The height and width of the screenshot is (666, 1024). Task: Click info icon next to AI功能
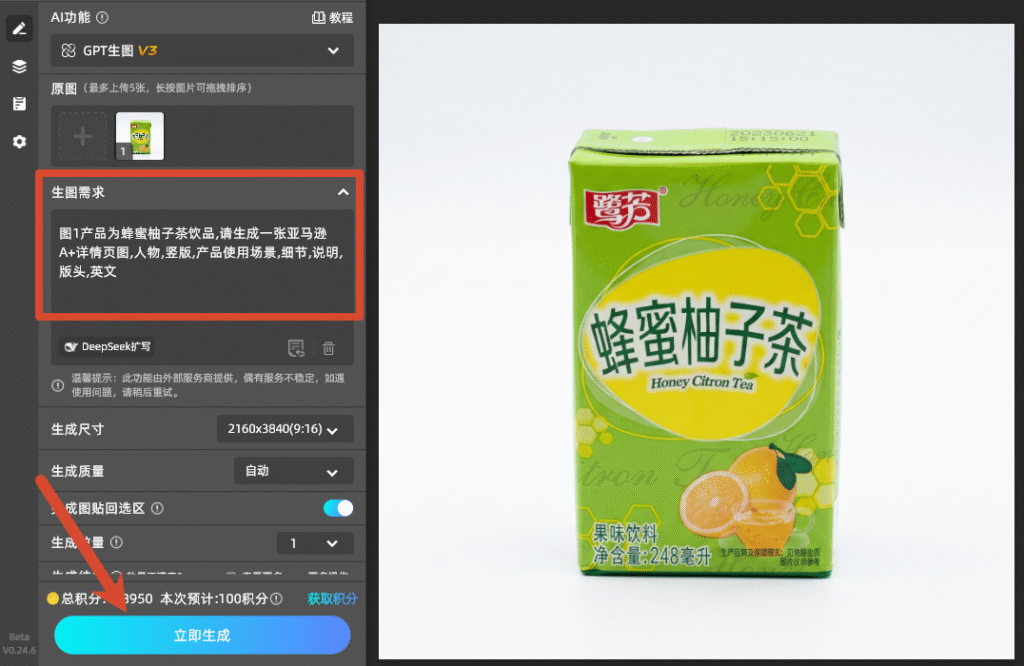[103, 18]
